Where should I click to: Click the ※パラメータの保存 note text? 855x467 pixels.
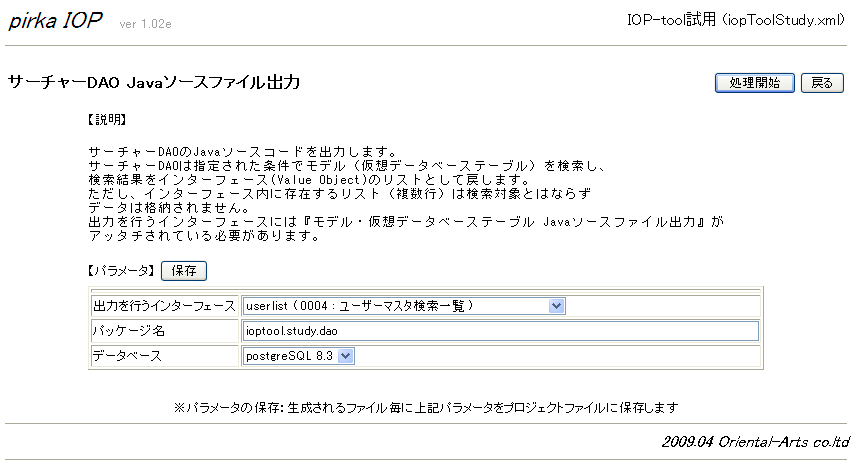427,407
